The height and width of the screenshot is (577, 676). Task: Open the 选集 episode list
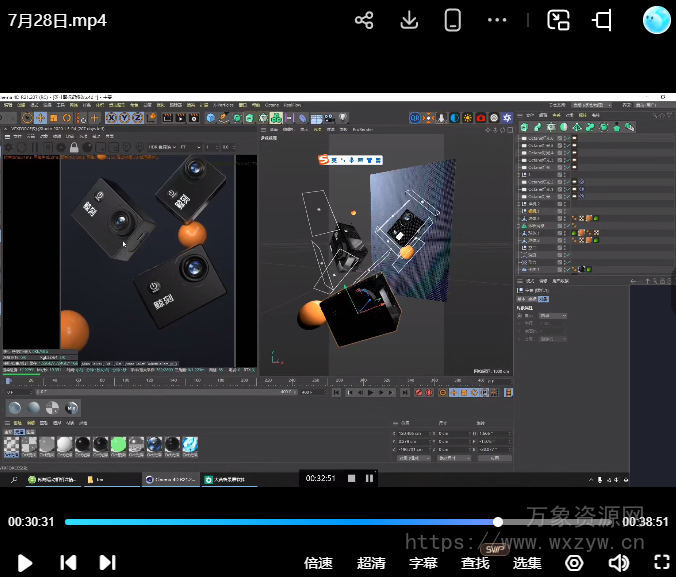[x=527, y=563]
